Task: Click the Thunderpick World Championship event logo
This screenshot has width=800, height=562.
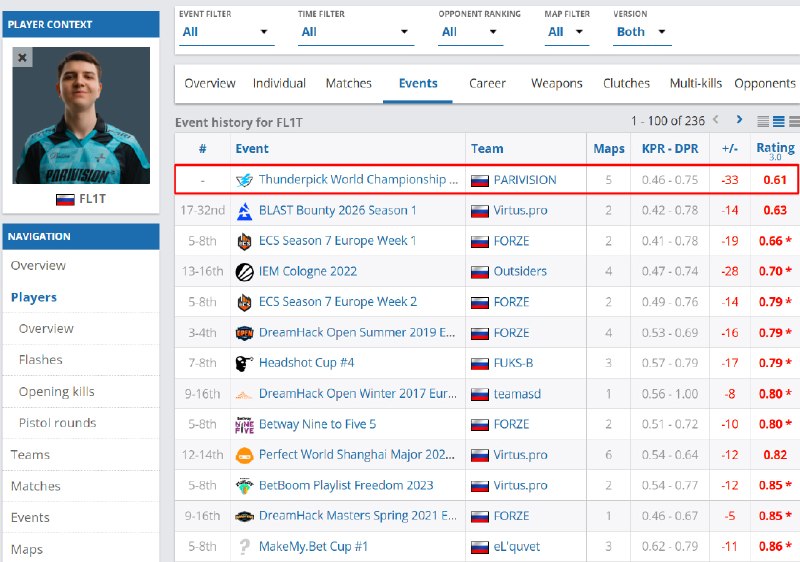Action: [244, 180]
